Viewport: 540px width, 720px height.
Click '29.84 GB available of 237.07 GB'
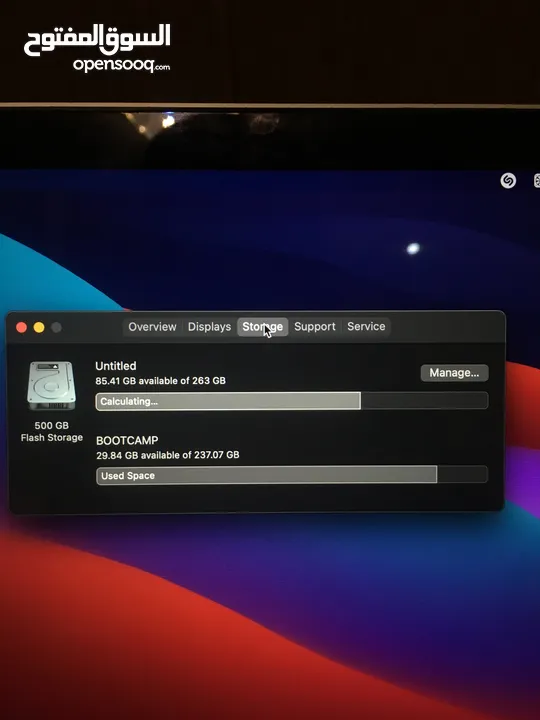pos(168,455)
